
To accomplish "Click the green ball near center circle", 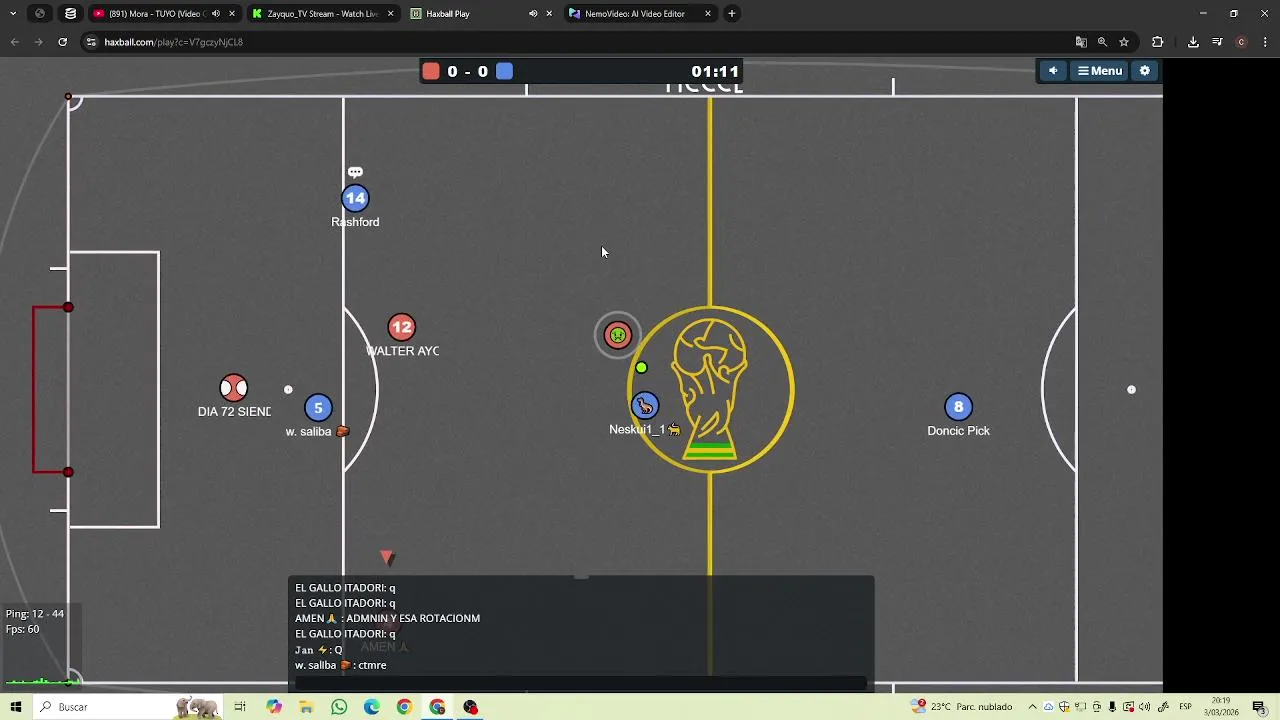I will [641, 368].
